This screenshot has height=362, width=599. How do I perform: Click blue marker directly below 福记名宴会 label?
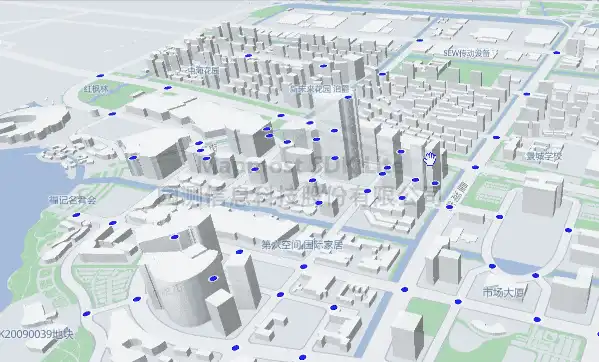[x=76, y=215]
